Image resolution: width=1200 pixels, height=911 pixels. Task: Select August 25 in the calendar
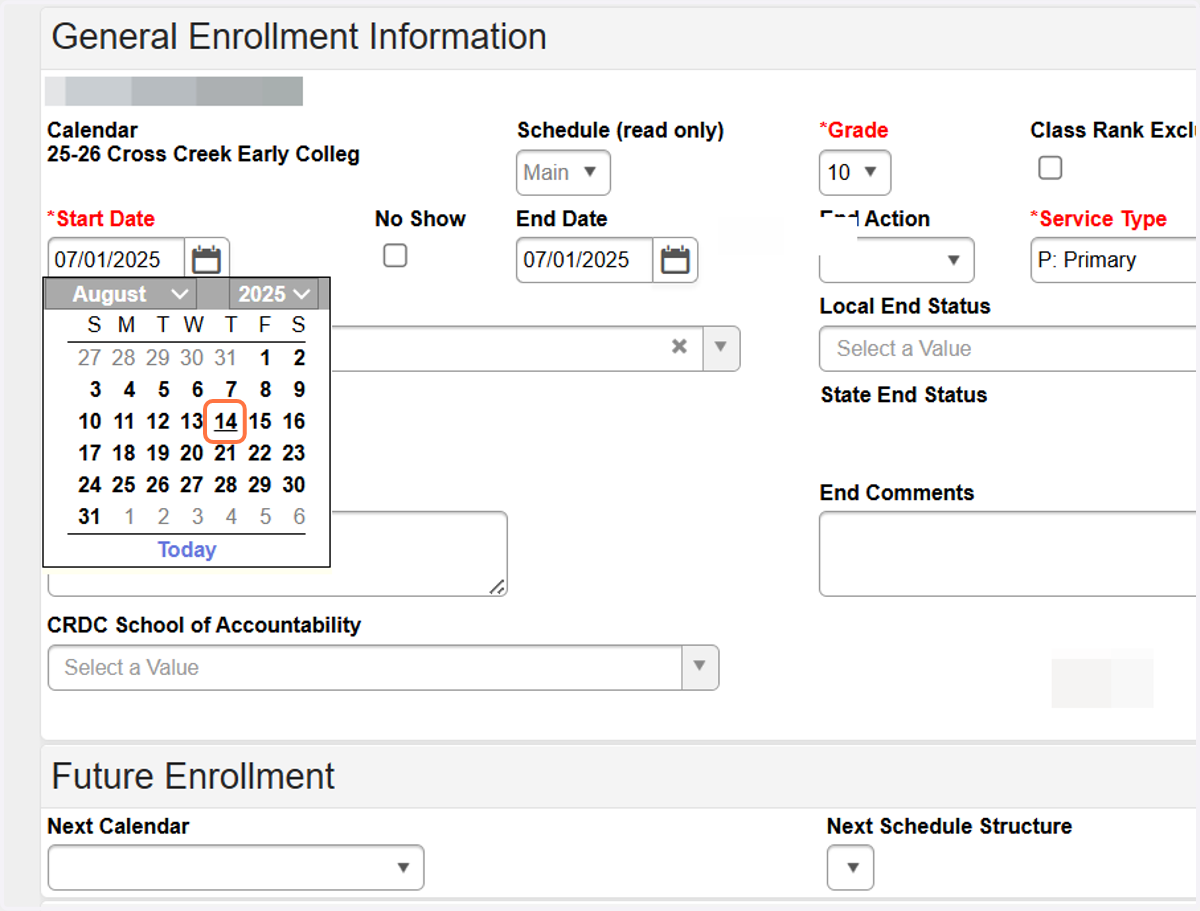(x=124, y=485)
